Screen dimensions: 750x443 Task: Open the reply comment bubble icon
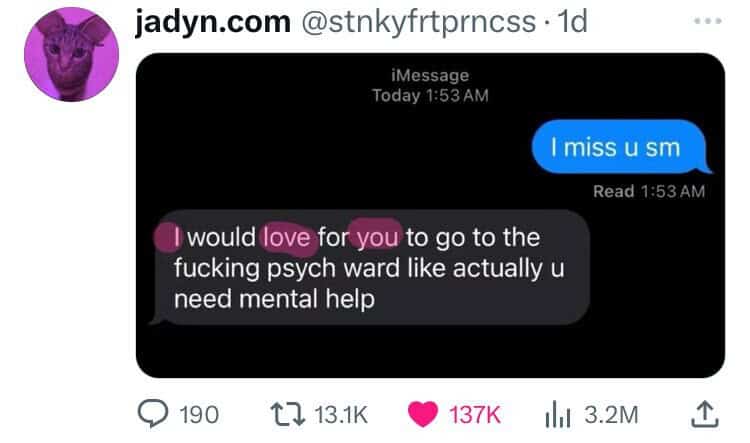(x=153, y=414)
